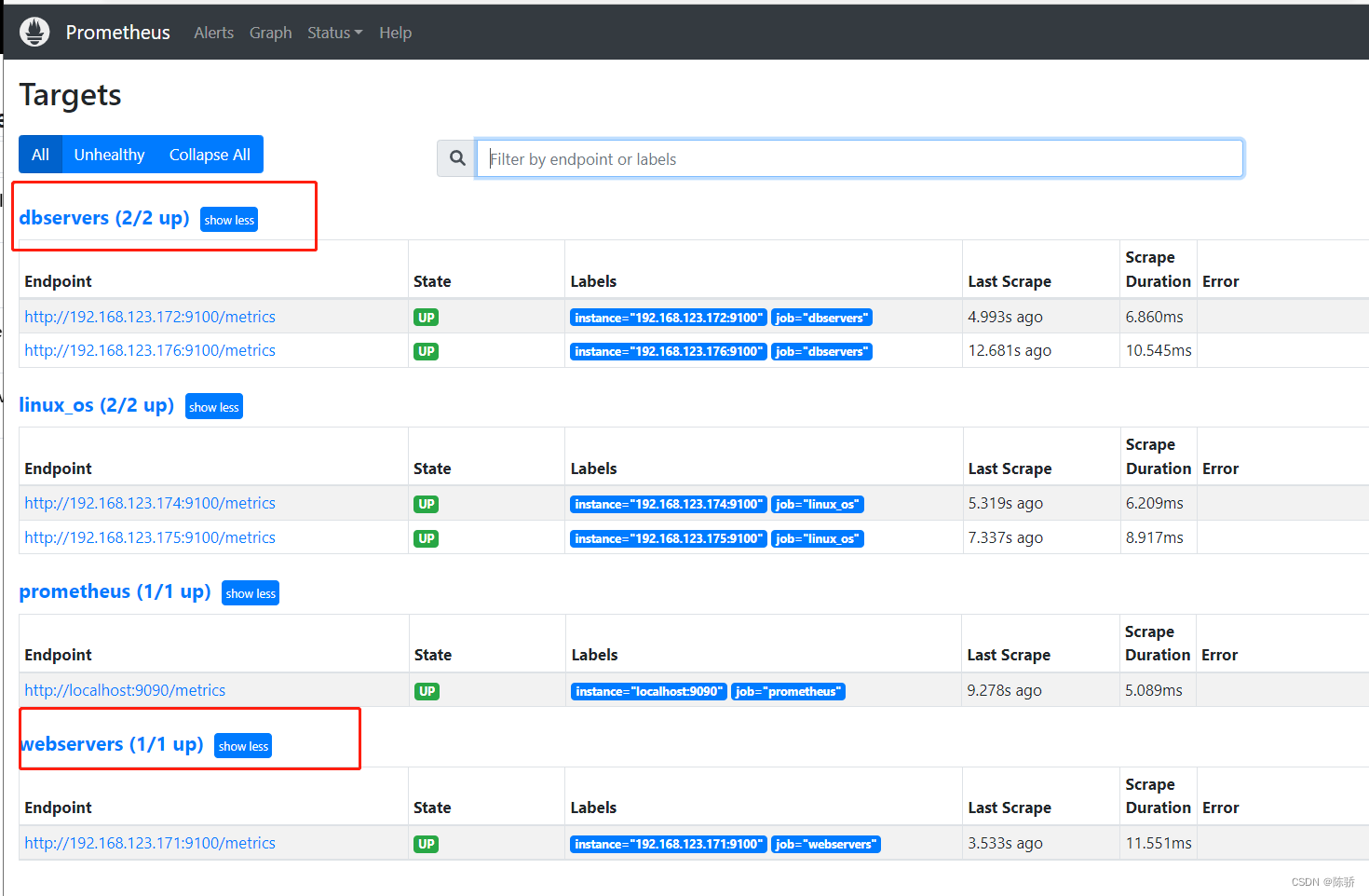The image size is (1369, 896).
Task: Click instance="192.168.123.172:9100" label
Action: click(x=669, y=318)
